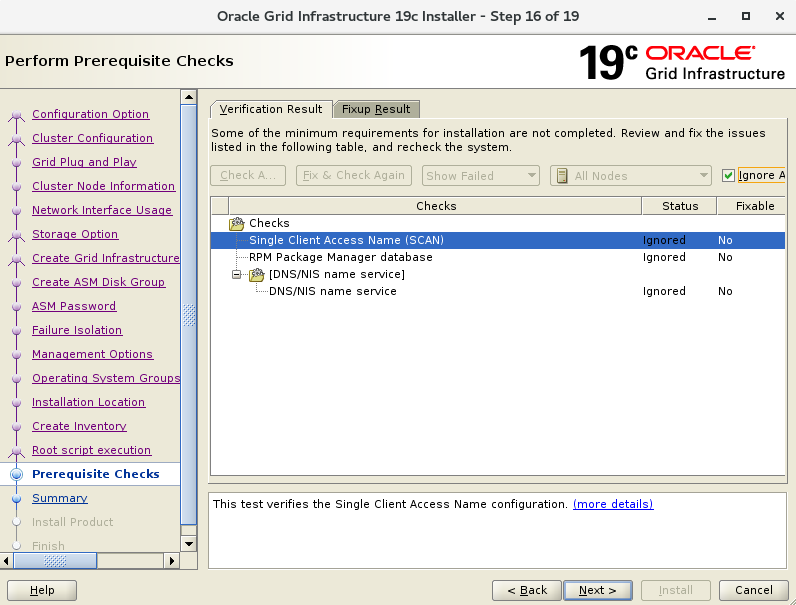The width and height of the screenshot is (796, 605).
Task: Click the Storage Option step bullet
Action: point(16,234)
